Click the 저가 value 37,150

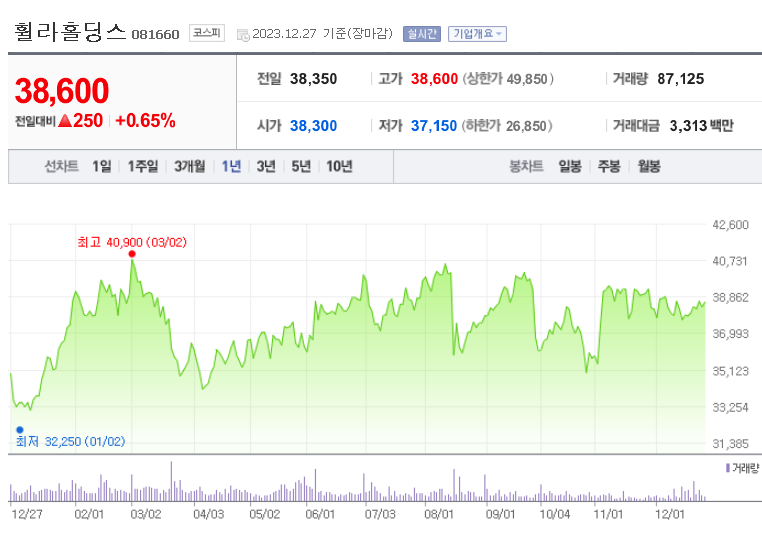tap(434, 126)
